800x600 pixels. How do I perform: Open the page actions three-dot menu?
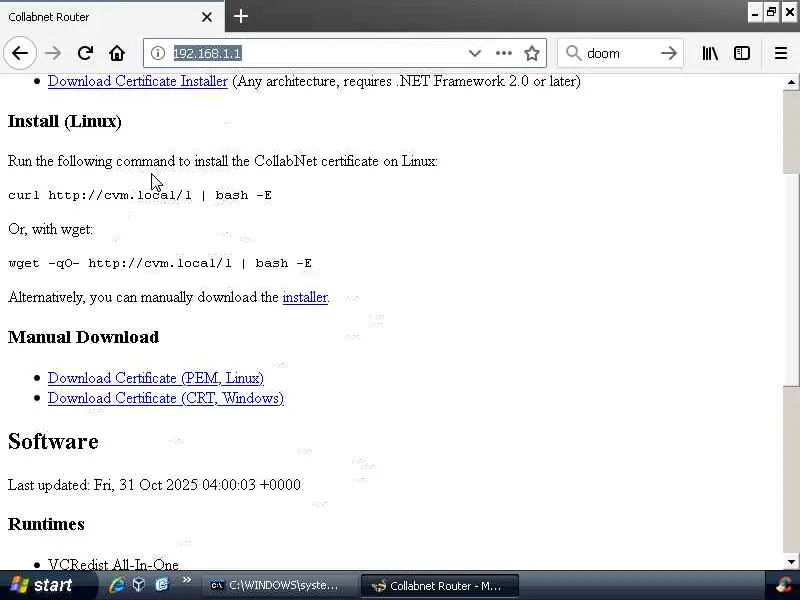pos(504,53)
